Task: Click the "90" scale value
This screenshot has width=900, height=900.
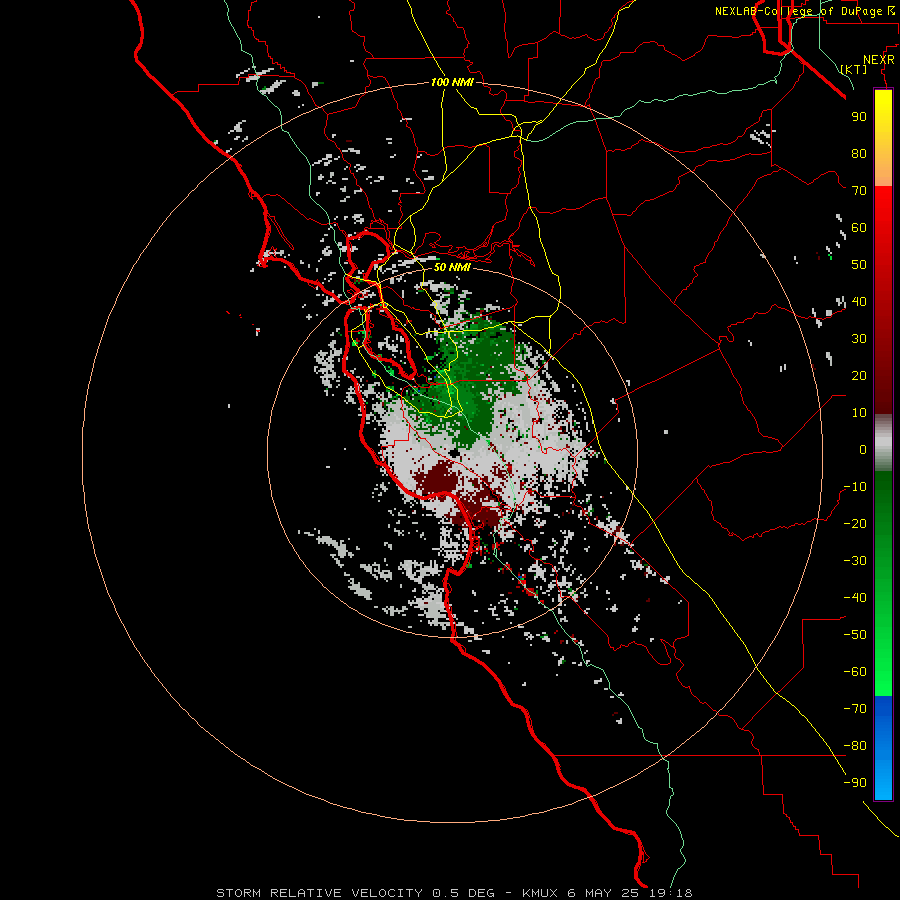Action: pyautogui.click(x=859, y=117)
